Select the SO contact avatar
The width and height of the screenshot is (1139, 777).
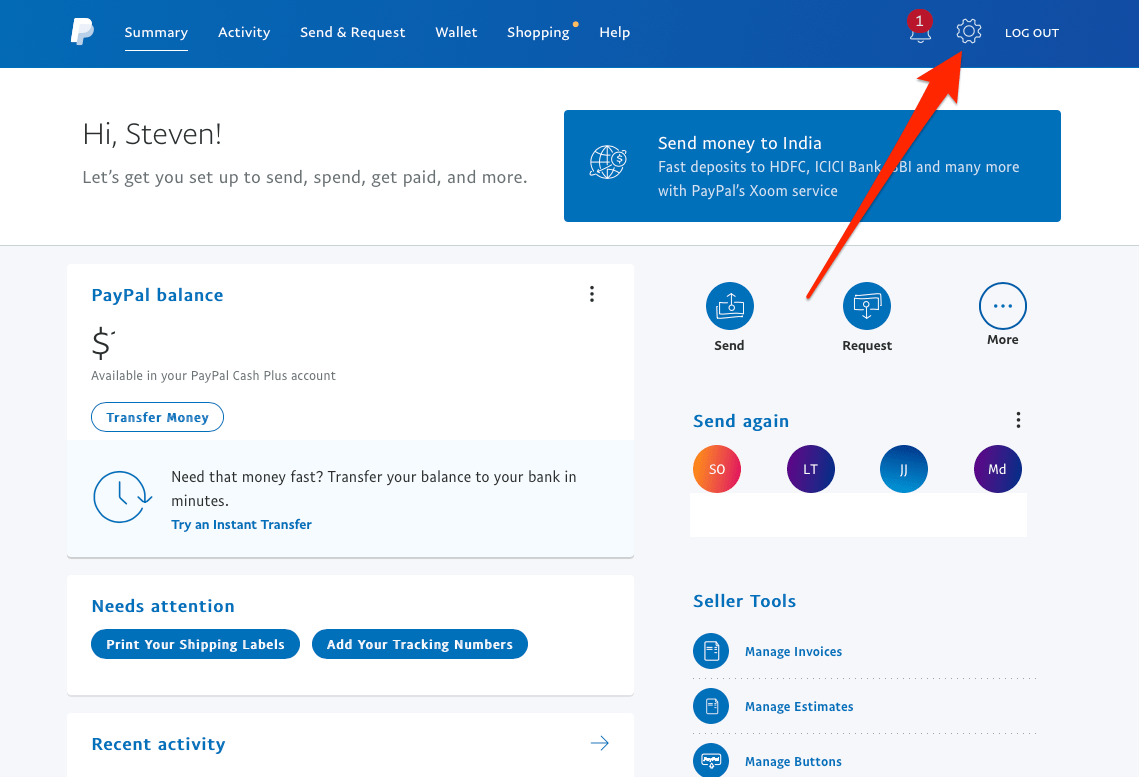717,469
